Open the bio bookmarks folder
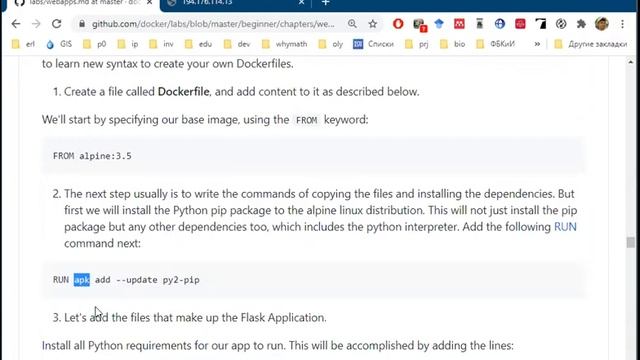This screenshot has height=360, width=640. [x=453, y=44]
